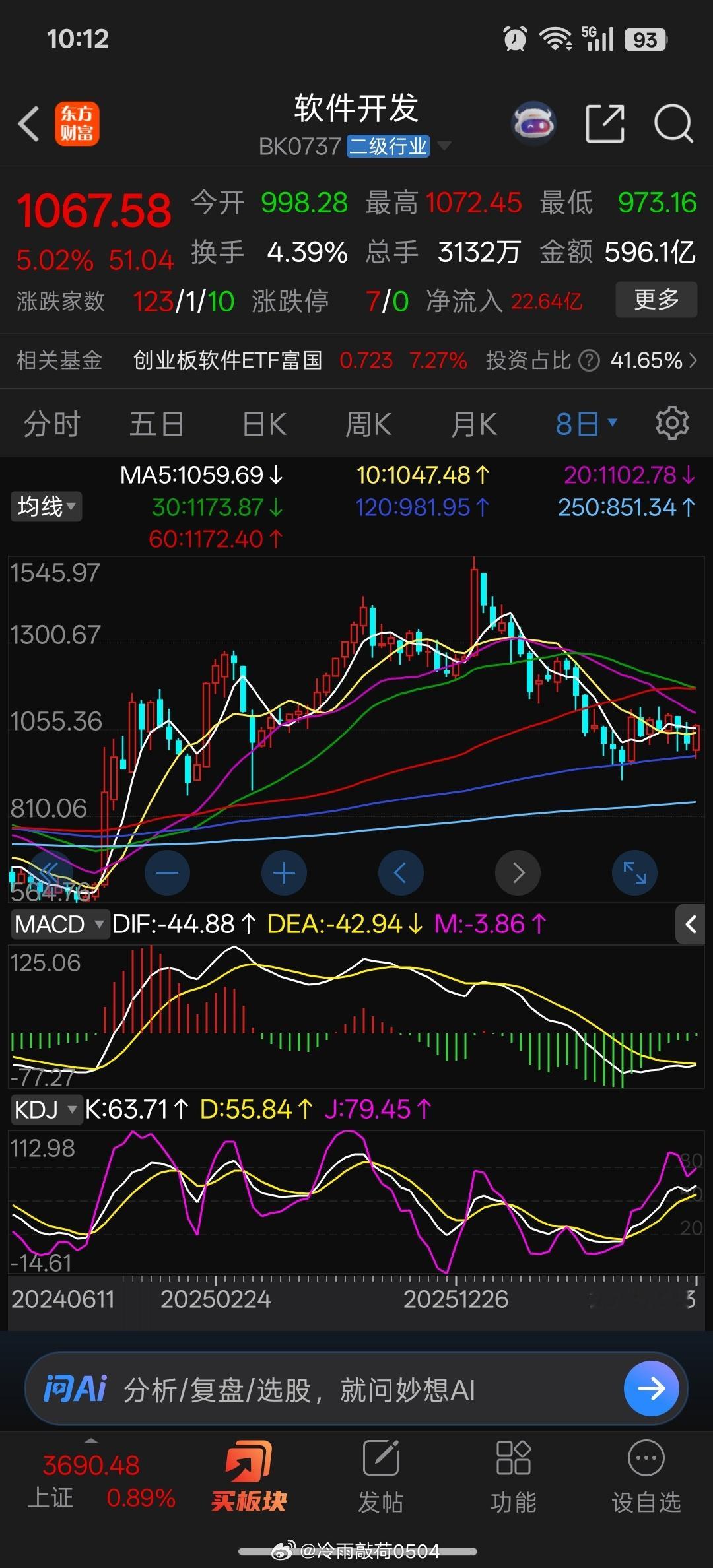Expand the 二级行业 dropdown arrow
Image resolution: width=713 pixels, height=1568 pixels.
coord(444,145)
